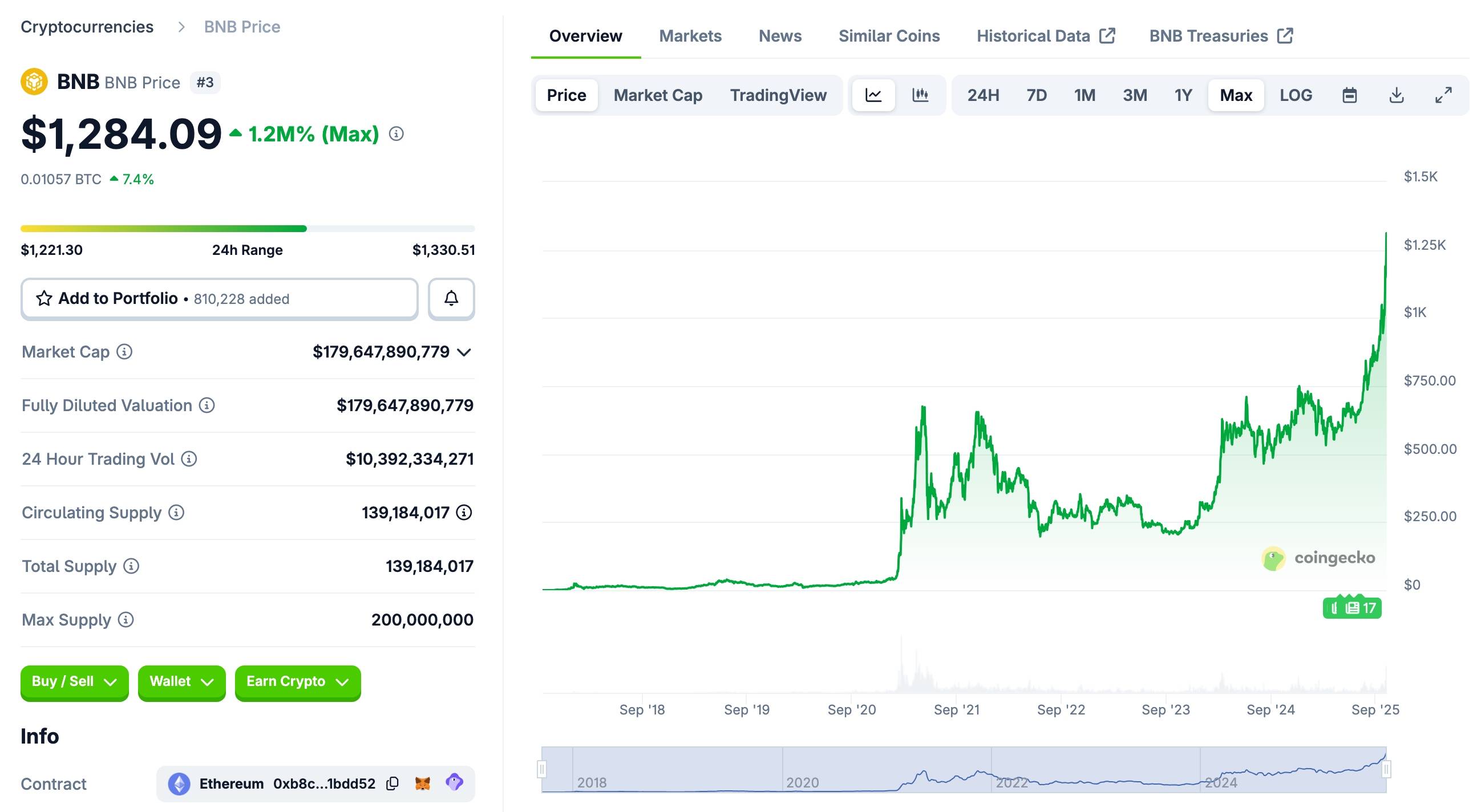This screenshot has width=1477, height=812.
Task: Switch the chart to Market Cap
Action: pyautogui.click(x=658, y=95)
